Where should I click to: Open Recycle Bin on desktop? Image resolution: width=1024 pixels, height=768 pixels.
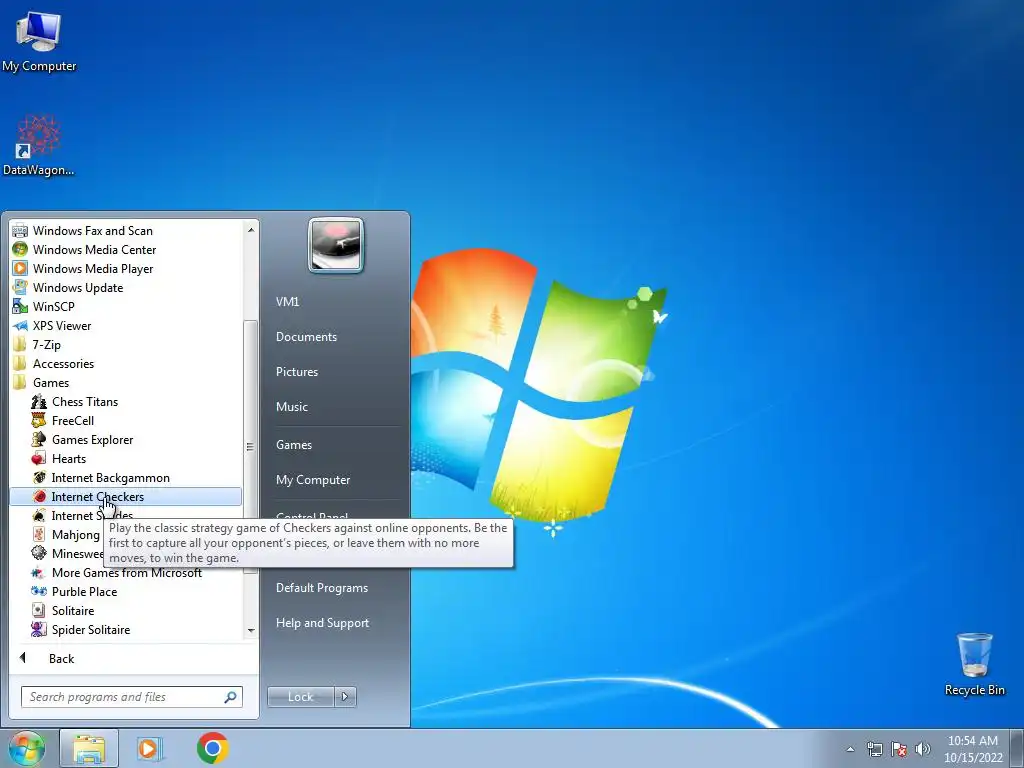974,664
